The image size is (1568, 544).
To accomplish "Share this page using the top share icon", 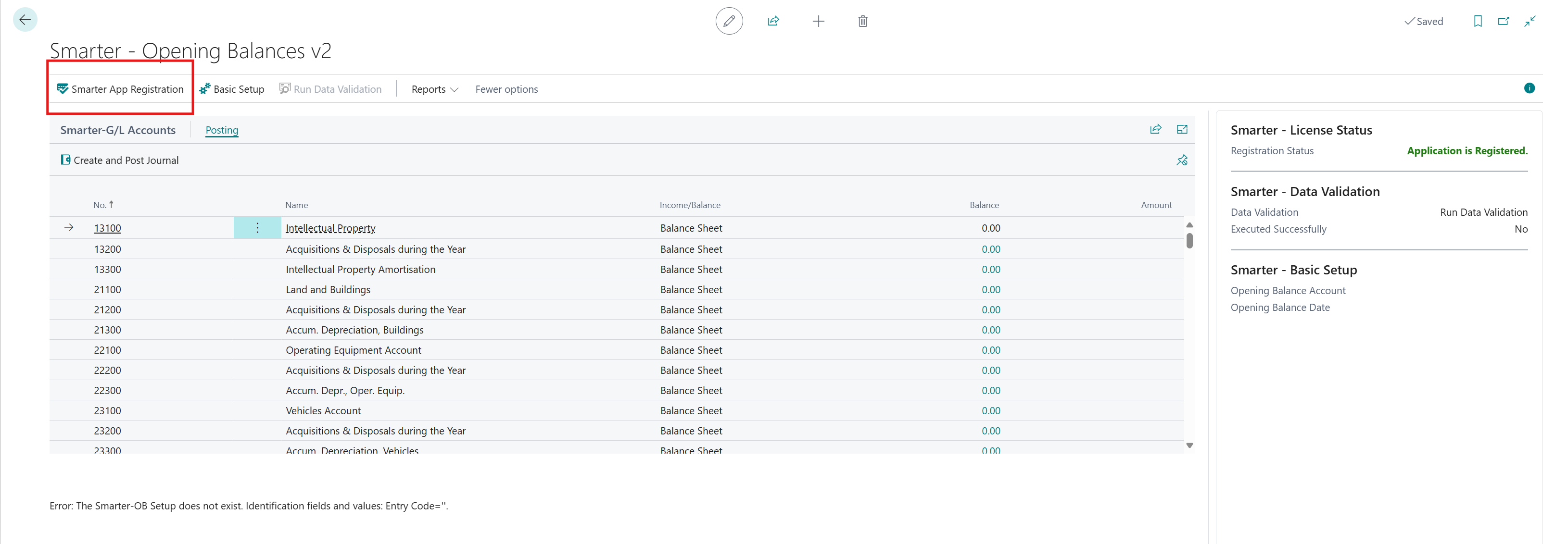I will (x=773, y=21).
